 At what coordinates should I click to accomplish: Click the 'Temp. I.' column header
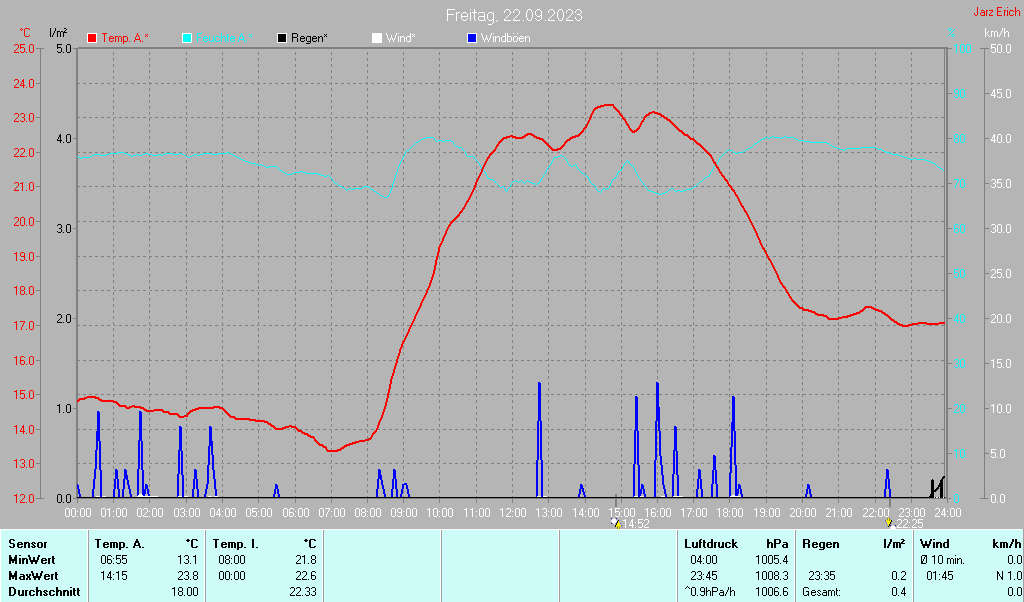[236, 544]
